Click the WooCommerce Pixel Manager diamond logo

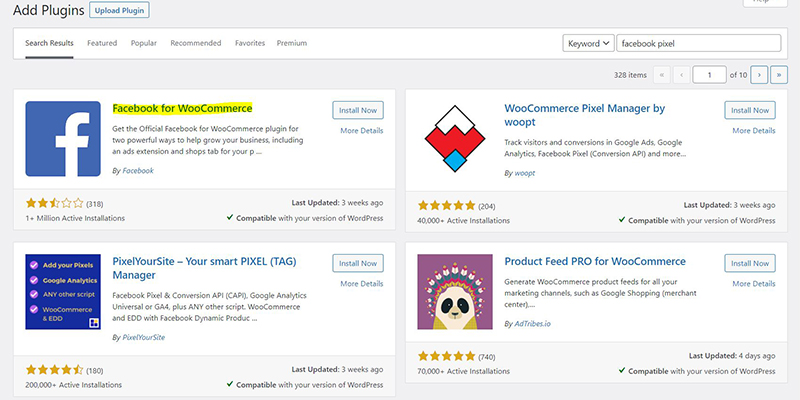(x=455, y=139)
